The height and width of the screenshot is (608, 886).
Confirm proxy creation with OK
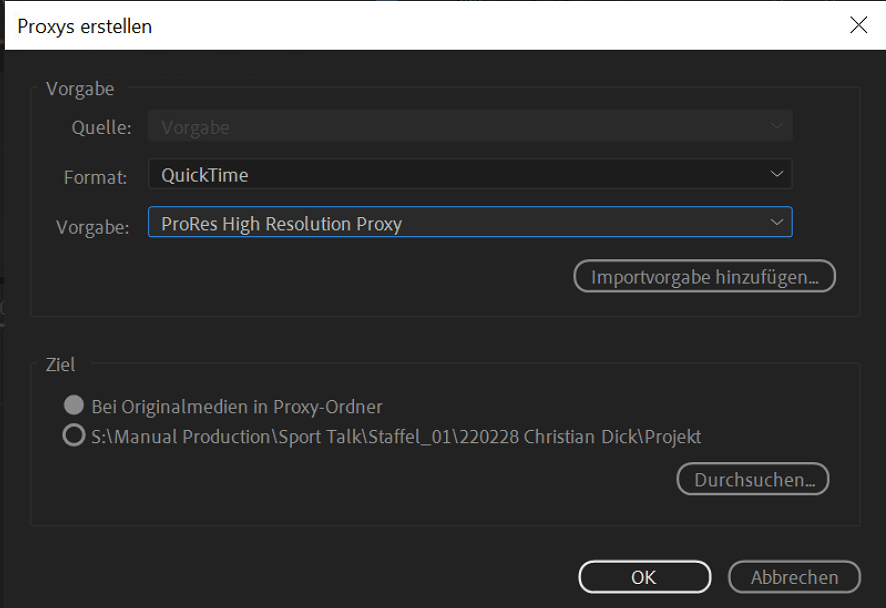644,577
